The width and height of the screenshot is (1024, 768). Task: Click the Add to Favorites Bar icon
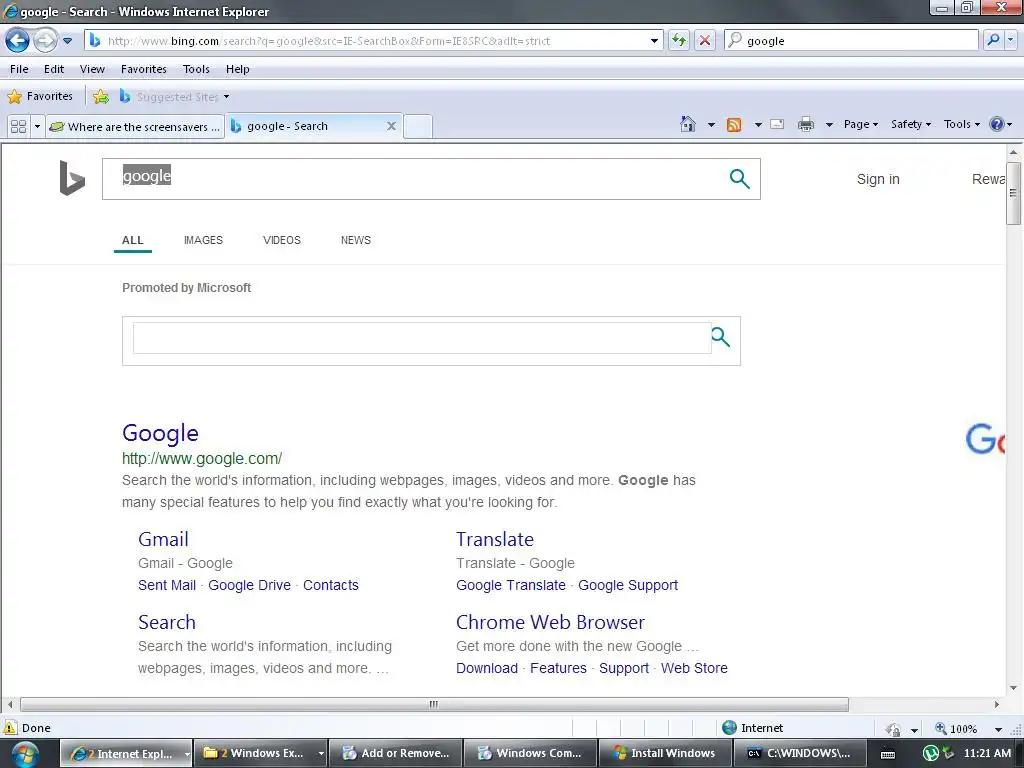[x=101, y=97]
